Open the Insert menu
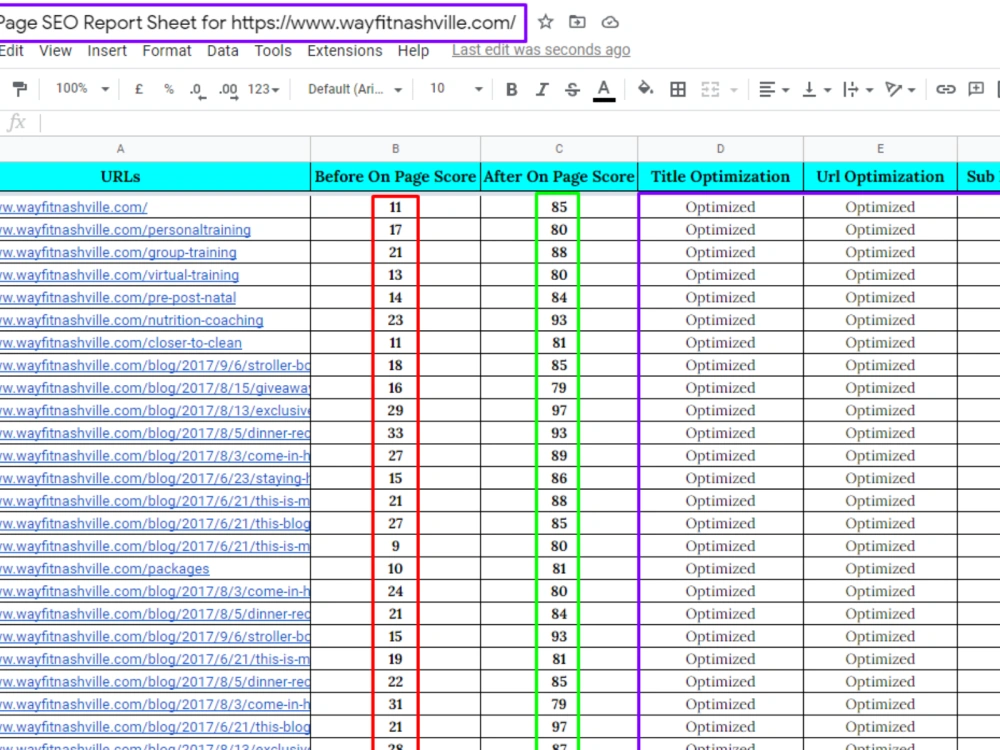The width and height of the screenshot is (1000, 750). [107, 50]
